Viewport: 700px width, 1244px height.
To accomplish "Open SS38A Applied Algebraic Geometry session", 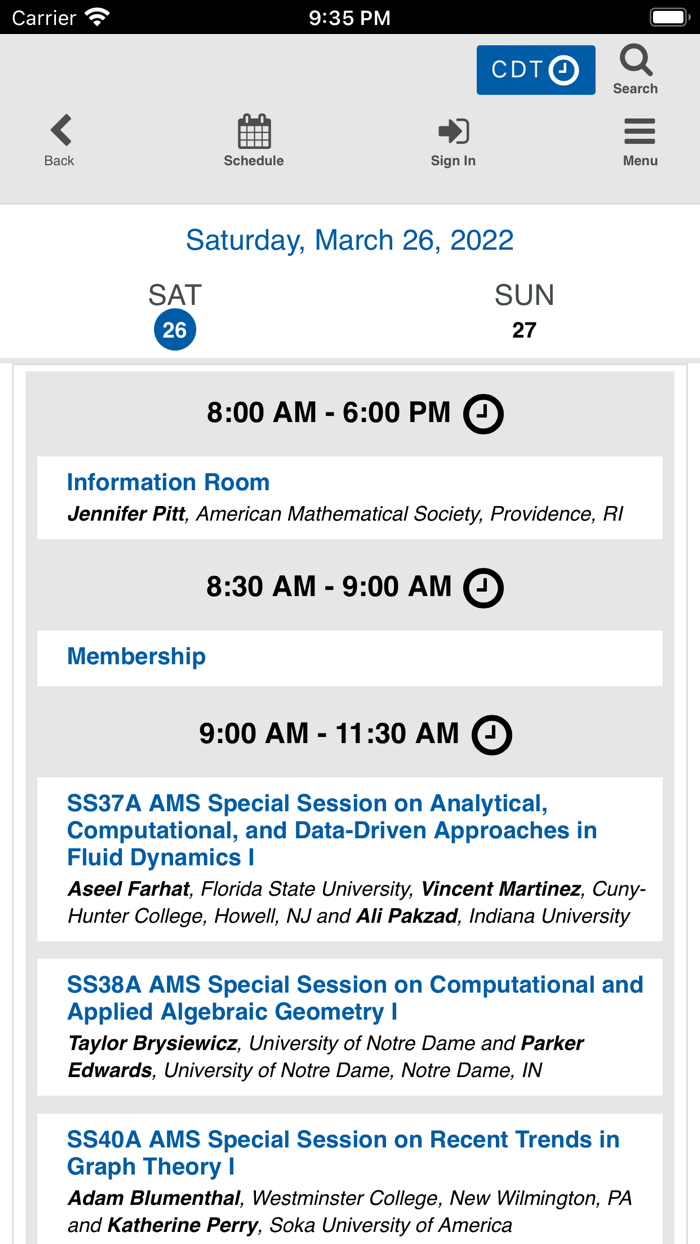I will (x=354, y=998).
